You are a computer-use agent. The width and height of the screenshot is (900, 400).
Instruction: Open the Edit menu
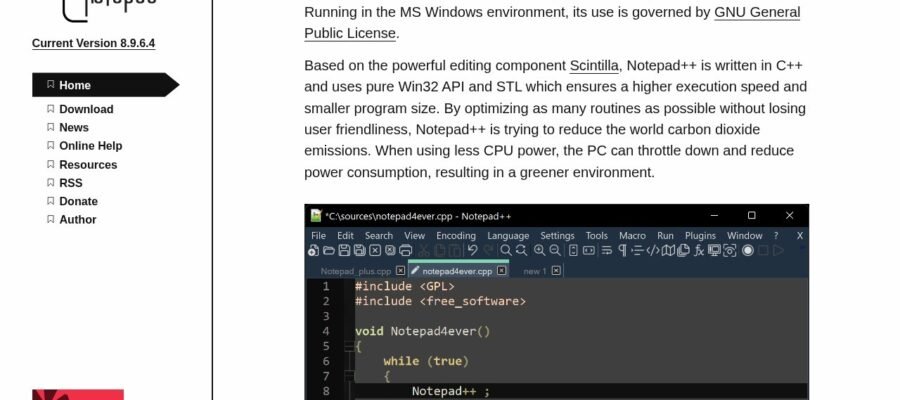(x=346, y=235)
